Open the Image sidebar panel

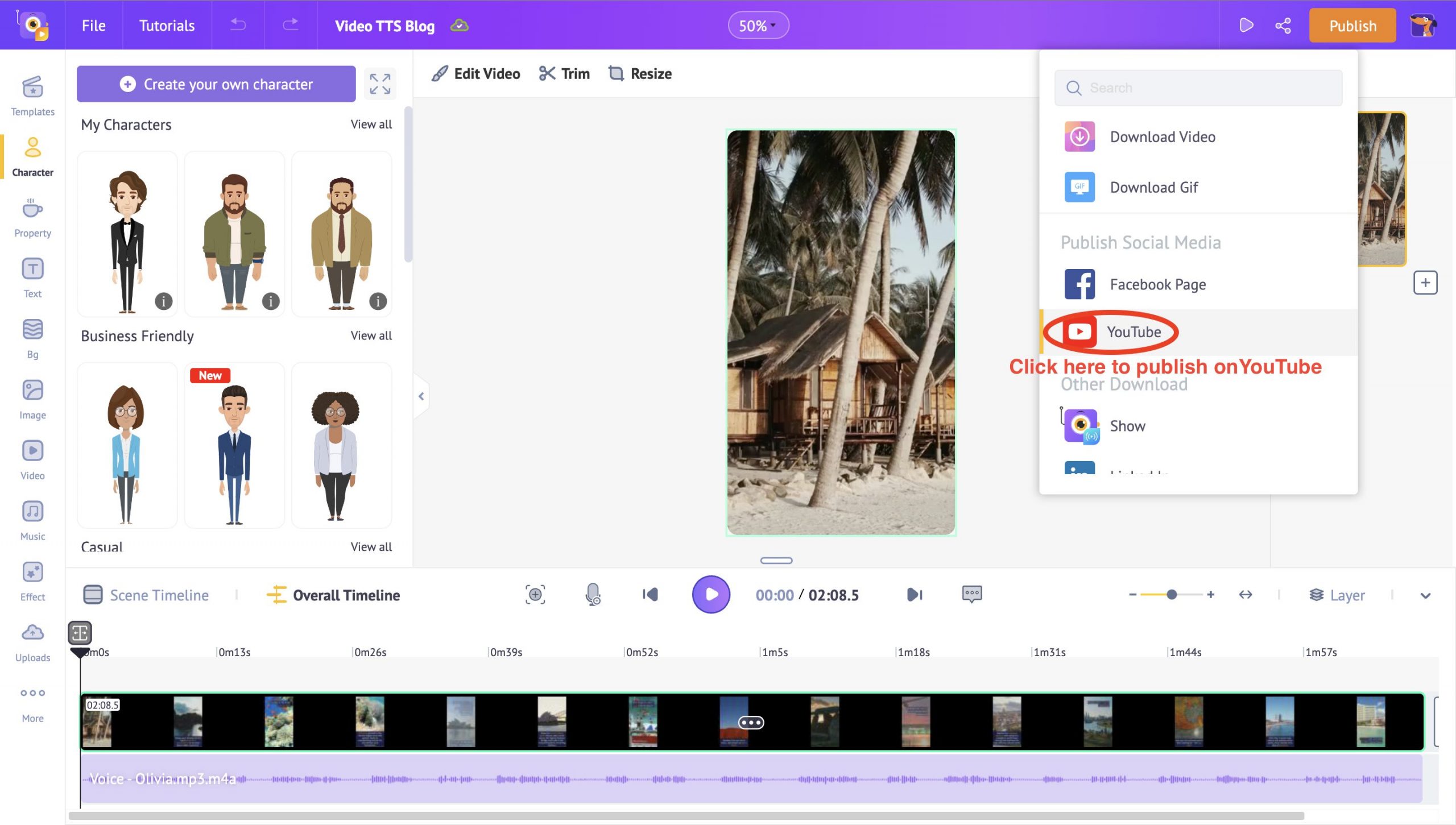click(32, 399)
